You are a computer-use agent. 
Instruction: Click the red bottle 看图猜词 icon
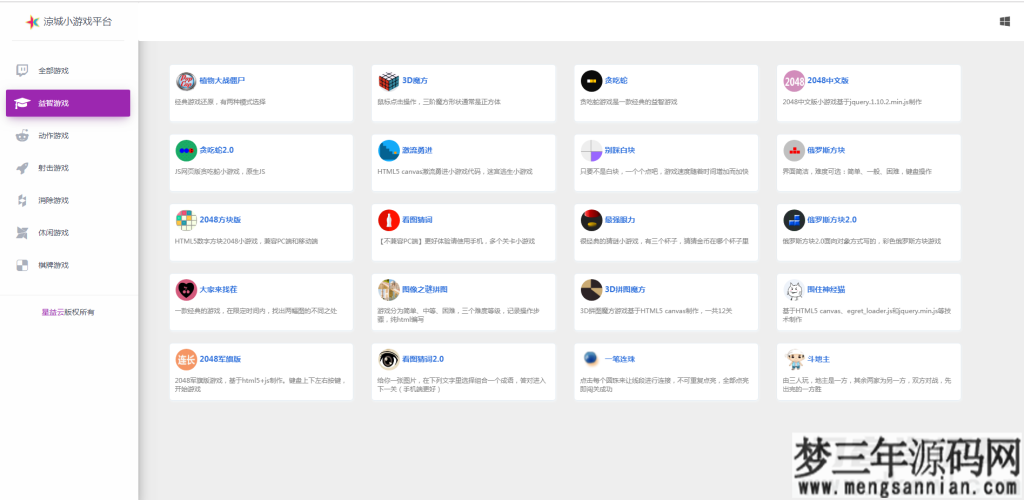(388, 220)
